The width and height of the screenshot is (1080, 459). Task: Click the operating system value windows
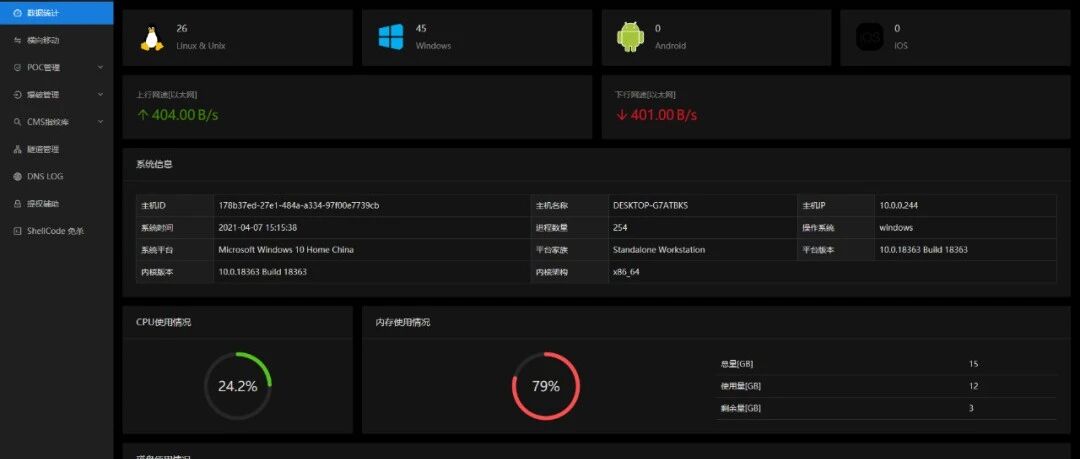(896, 227)
